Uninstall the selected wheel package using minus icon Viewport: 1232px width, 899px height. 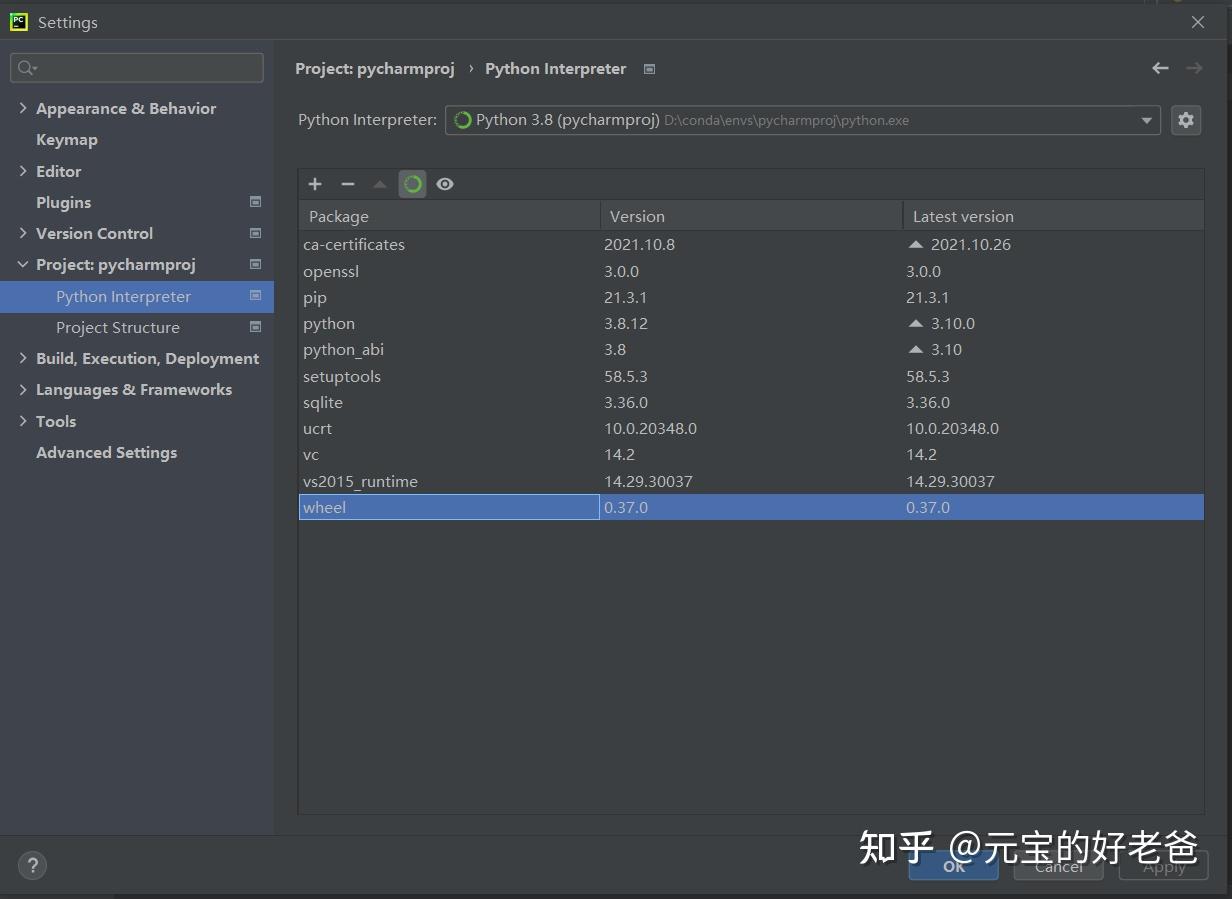pos(348,184)
